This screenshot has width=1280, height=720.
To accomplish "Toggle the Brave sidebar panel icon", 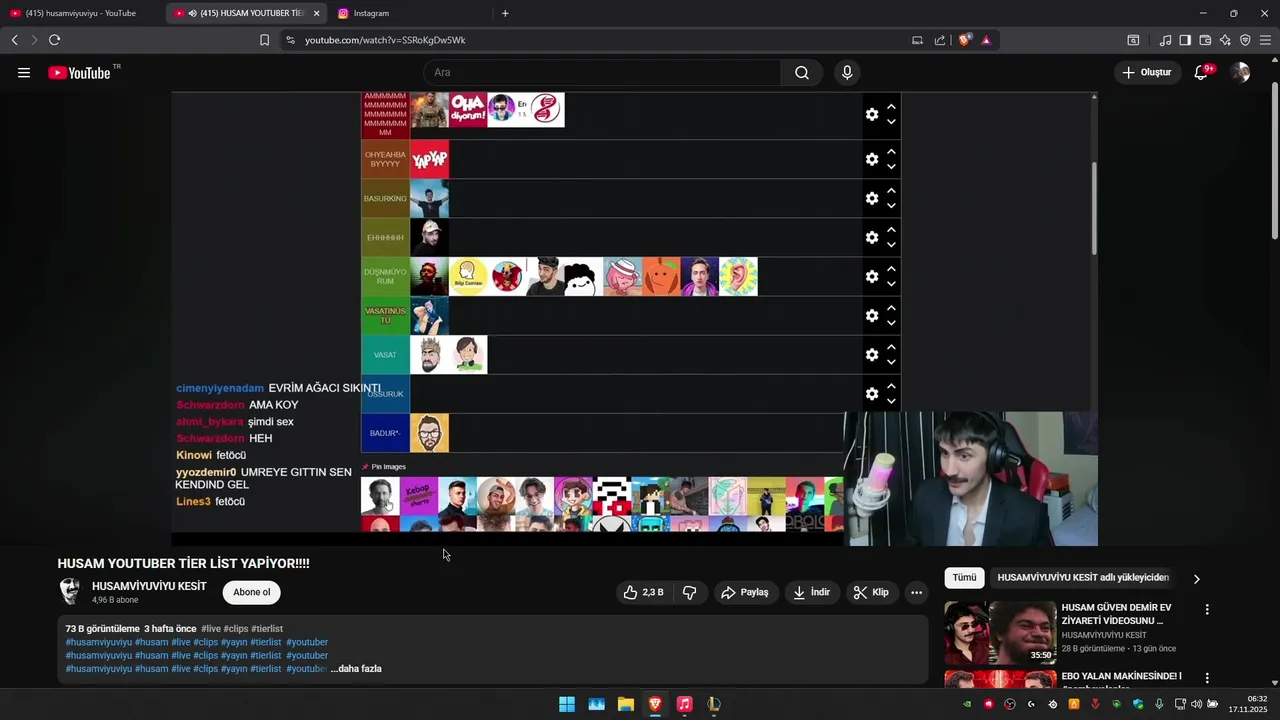I will (x=1185, y=40).
